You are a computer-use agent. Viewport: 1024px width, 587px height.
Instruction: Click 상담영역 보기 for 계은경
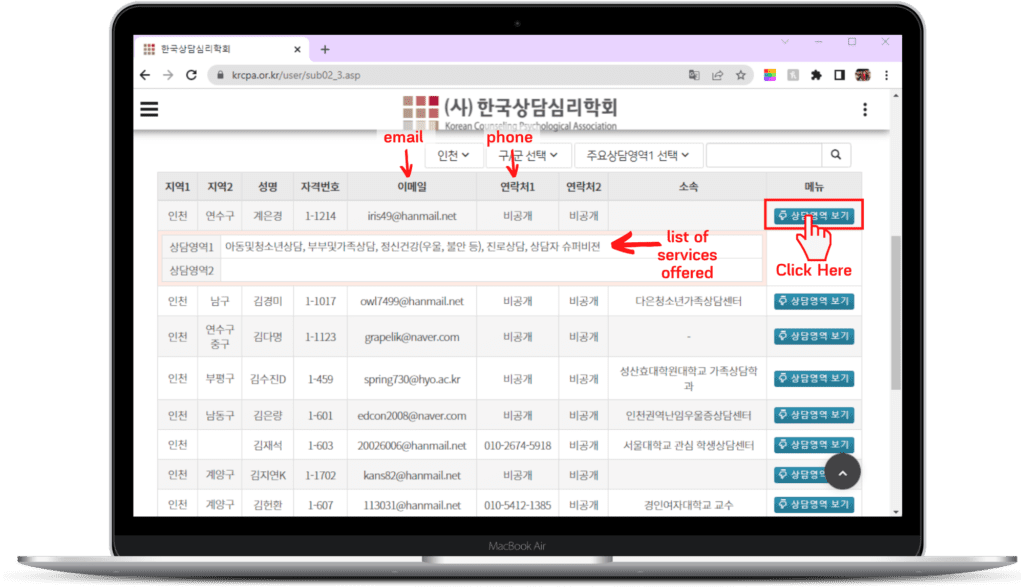[x=814, y=215]
